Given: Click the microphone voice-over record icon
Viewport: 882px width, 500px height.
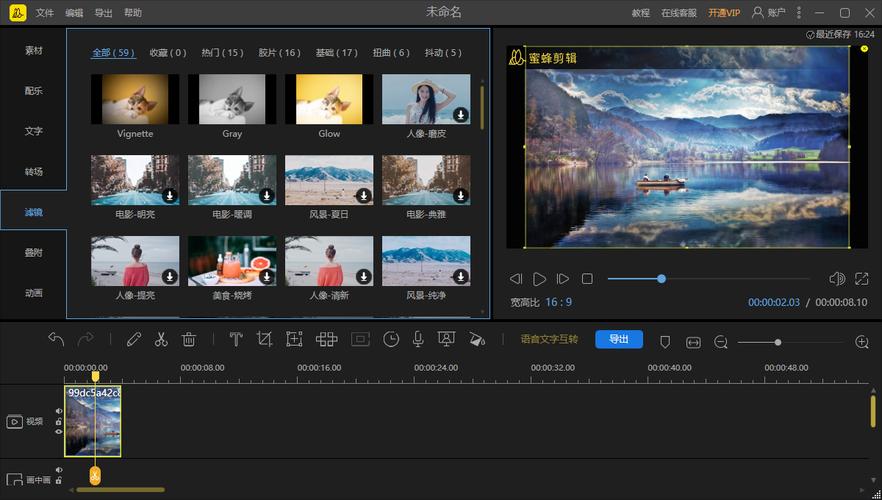Looking at the screenshot, I should (418, 340).
